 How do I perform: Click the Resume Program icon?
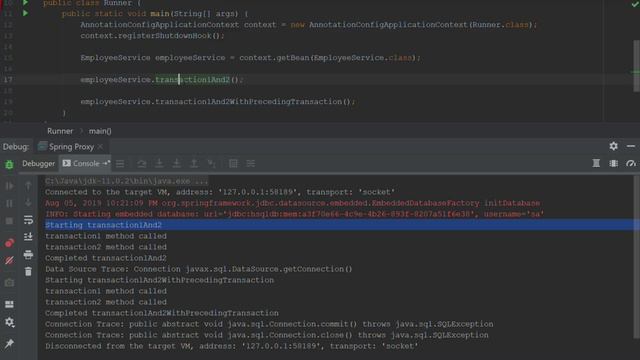click(9, 186)
